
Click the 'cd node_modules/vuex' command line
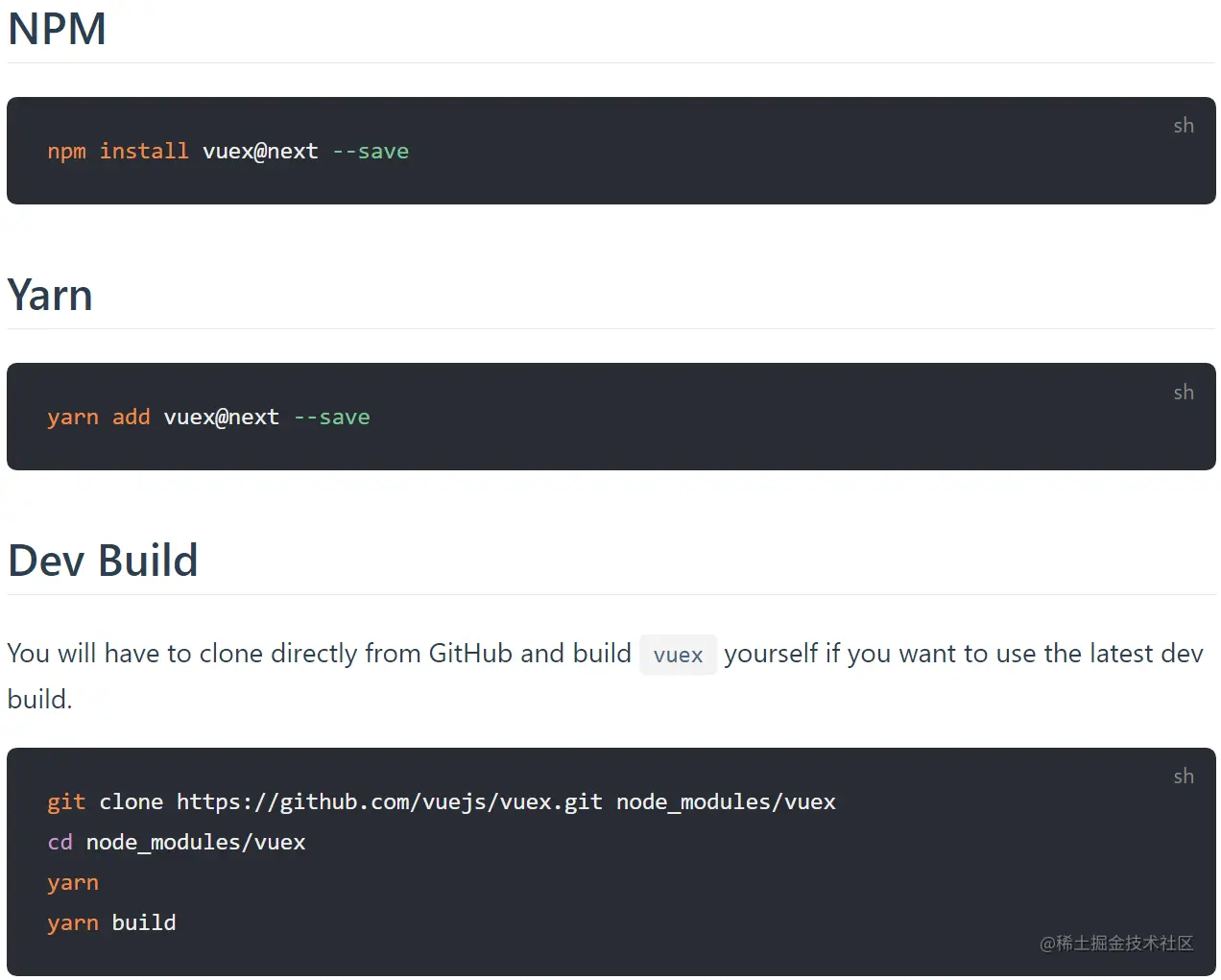point(177,843)
